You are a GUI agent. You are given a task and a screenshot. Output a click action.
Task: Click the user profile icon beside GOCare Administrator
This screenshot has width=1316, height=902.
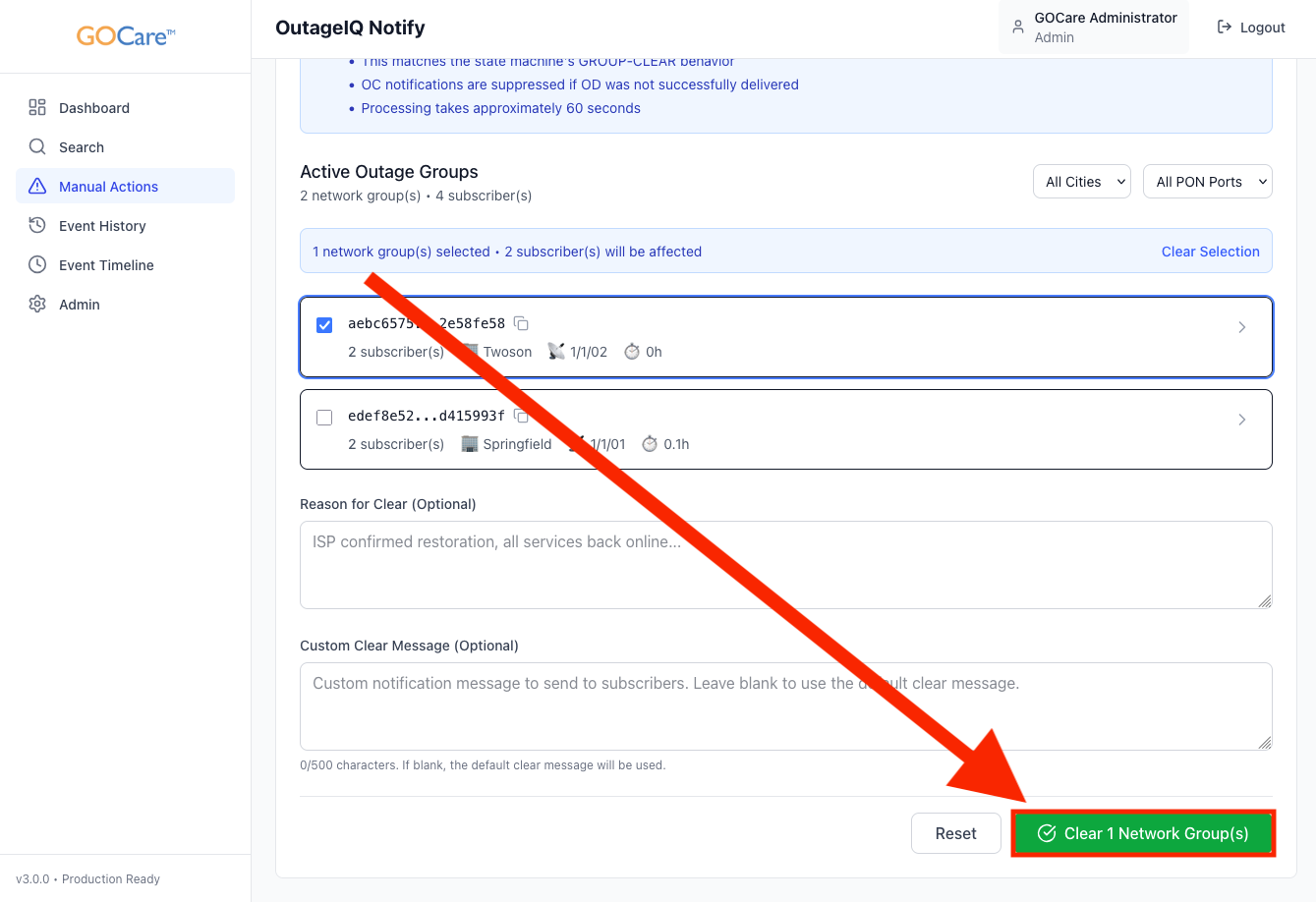pyautogui.click(x=1018, y=28)
